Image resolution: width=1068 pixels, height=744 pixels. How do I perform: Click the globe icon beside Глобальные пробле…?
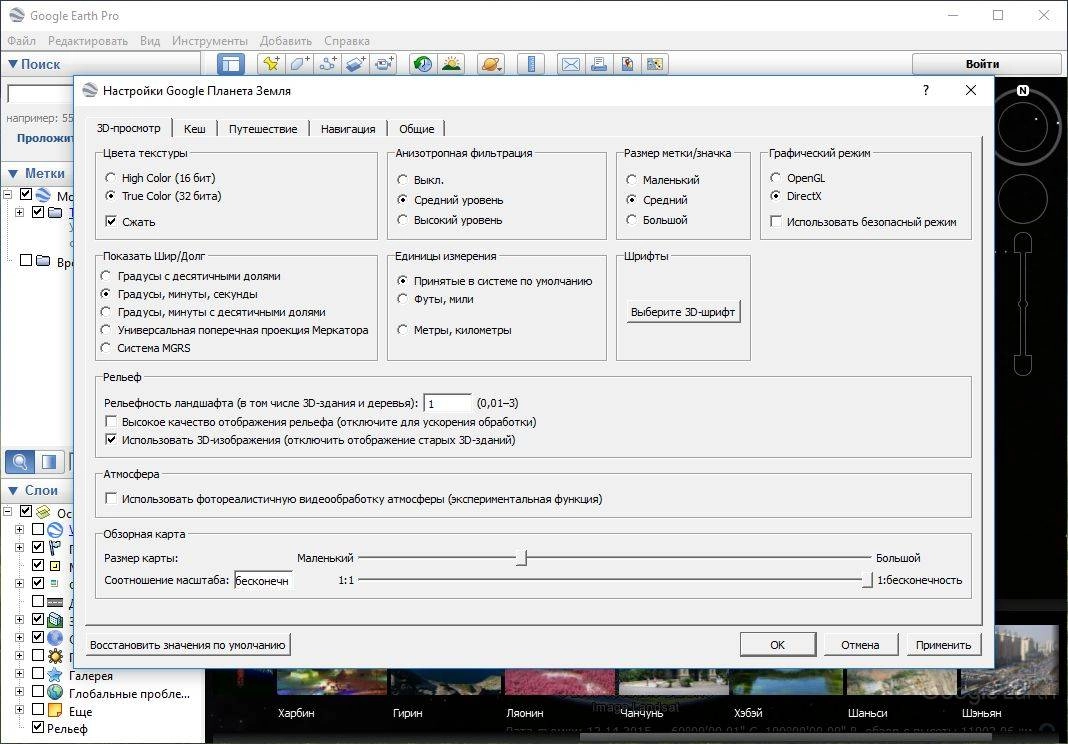coord(54,693)
